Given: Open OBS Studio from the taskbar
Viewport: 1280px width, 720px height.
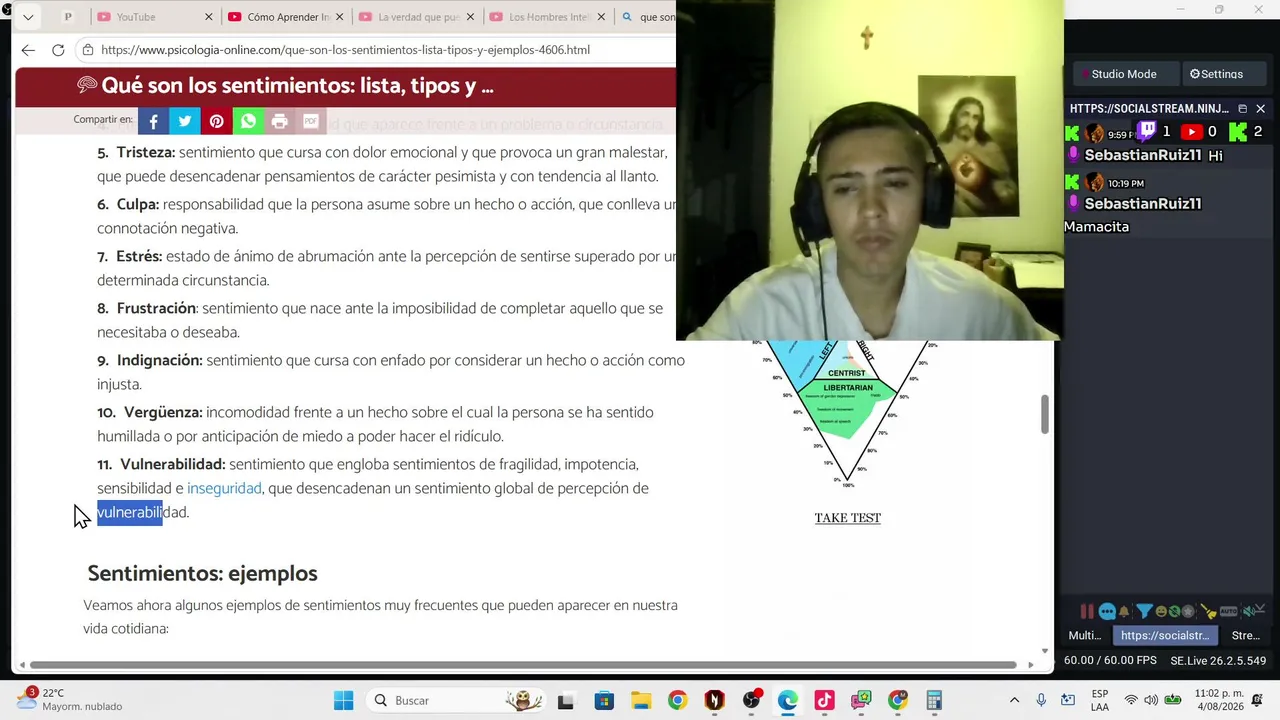Looking at the screenshot, I should pos(751,700).
